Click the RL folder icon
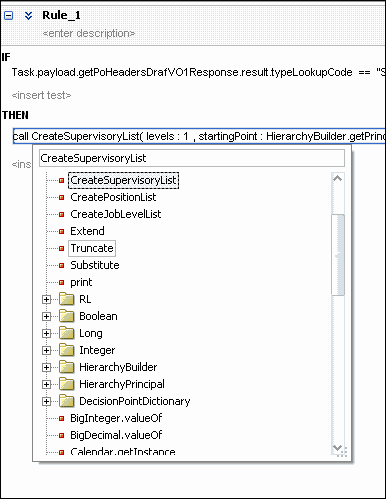The height and width of the screenshot is (499, 386). pos(67,299)
